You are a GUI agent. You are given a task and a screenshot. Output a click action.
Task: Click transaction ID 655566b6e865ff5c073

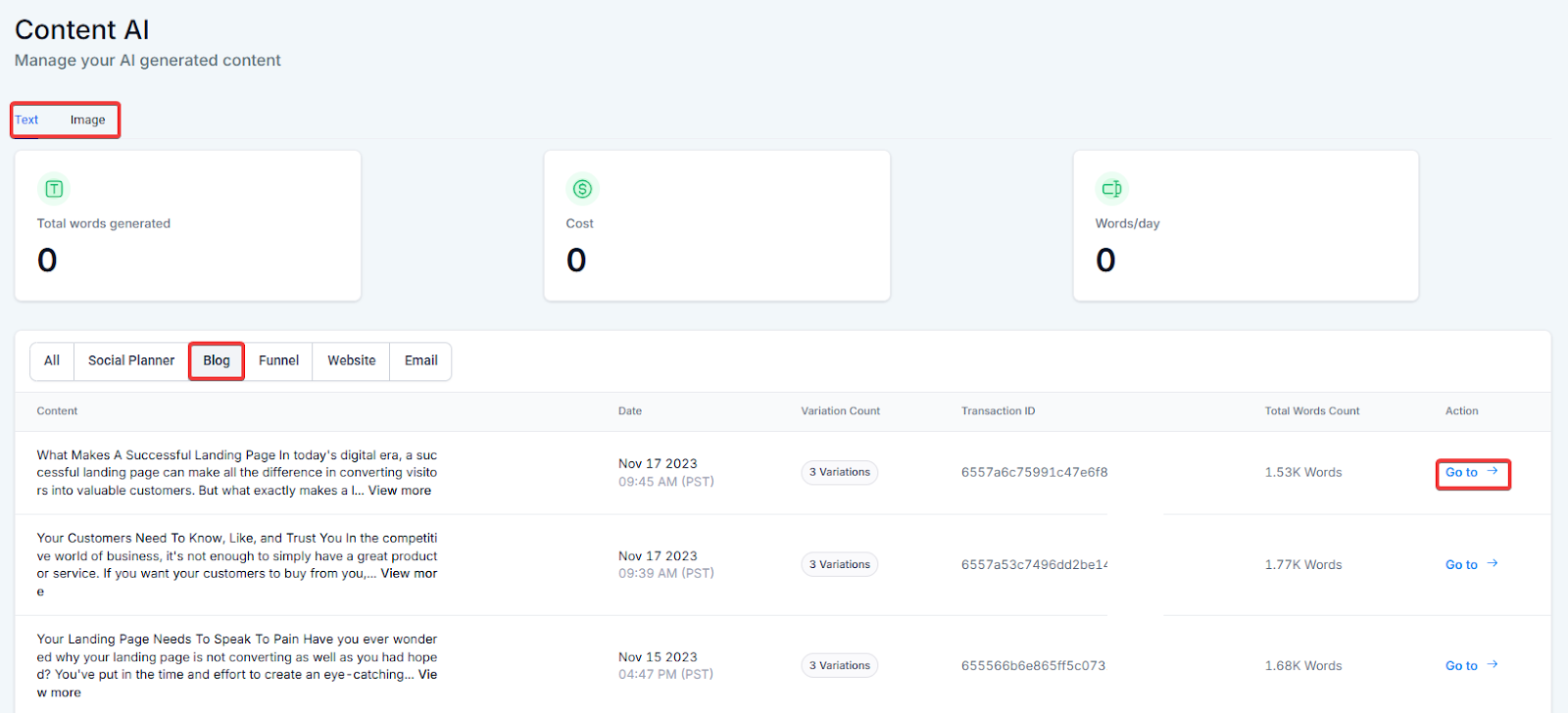(1033, 665)
